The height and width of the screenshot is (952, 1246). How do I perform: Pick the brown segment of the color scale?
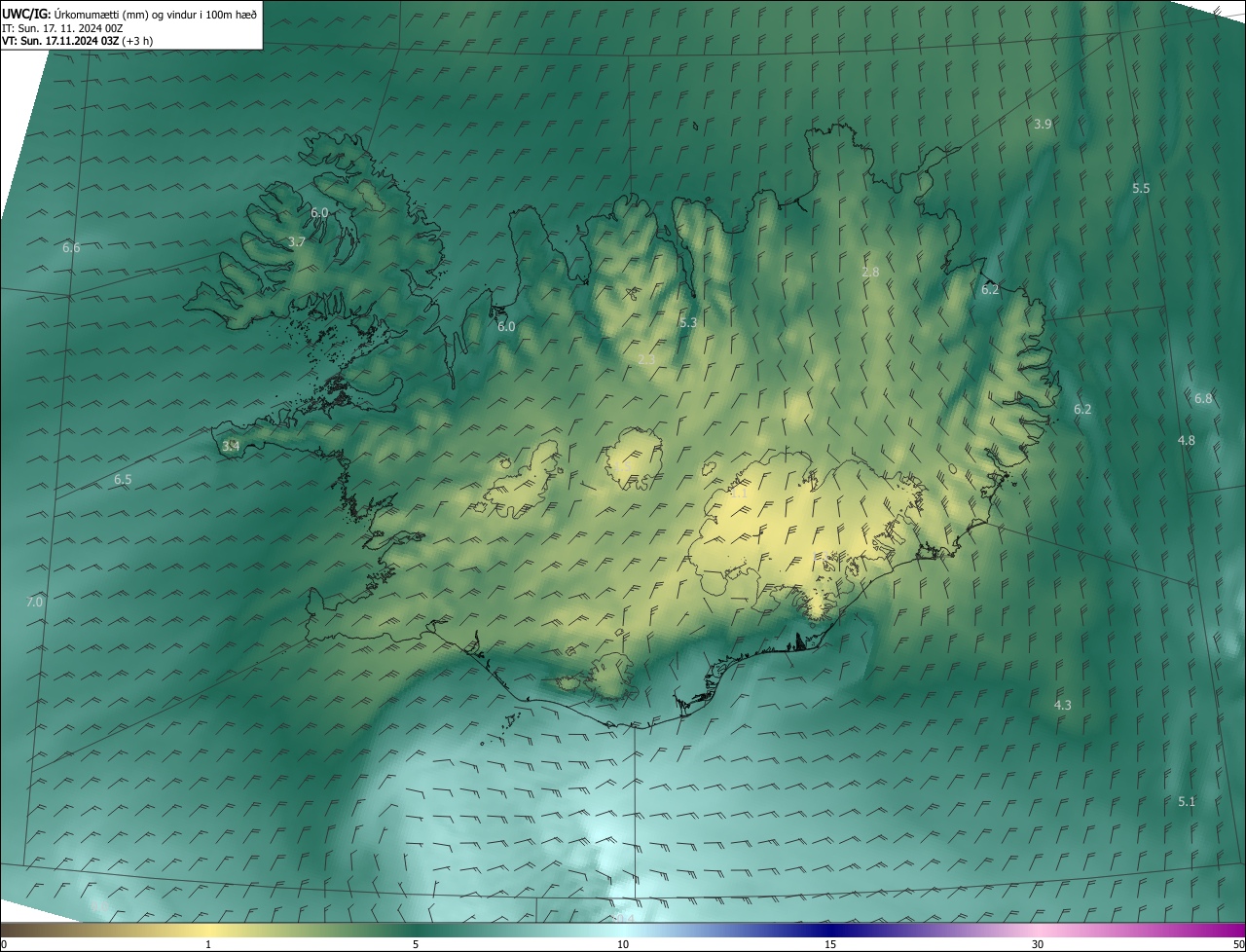[x=39, y=930]
